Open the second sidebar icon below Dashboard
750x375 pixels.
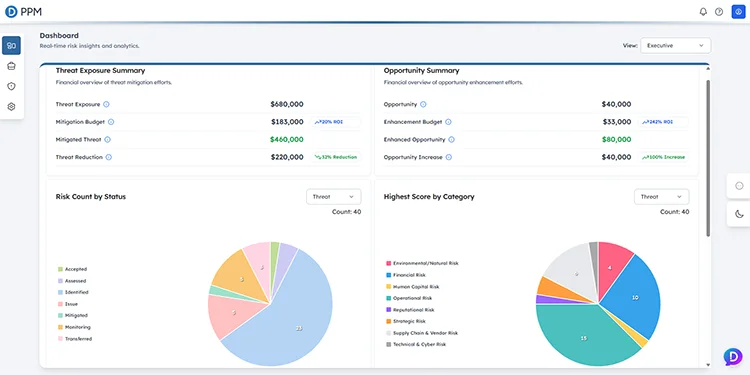(x=11, y=66)
